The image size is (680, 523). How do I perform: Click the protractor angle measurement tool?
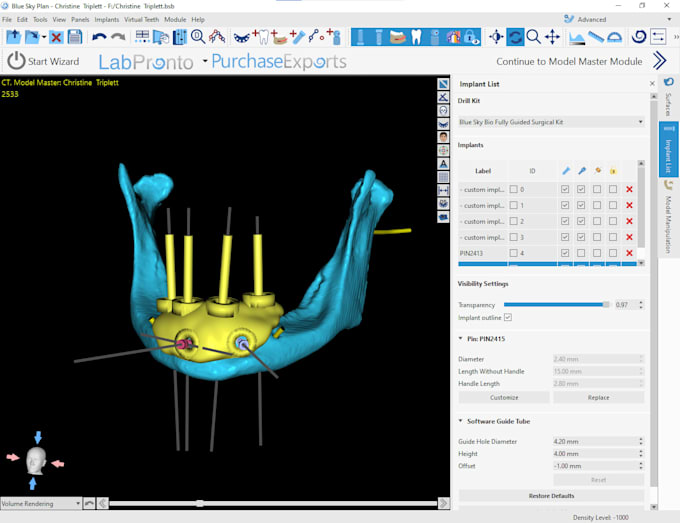tap(615, 37)
